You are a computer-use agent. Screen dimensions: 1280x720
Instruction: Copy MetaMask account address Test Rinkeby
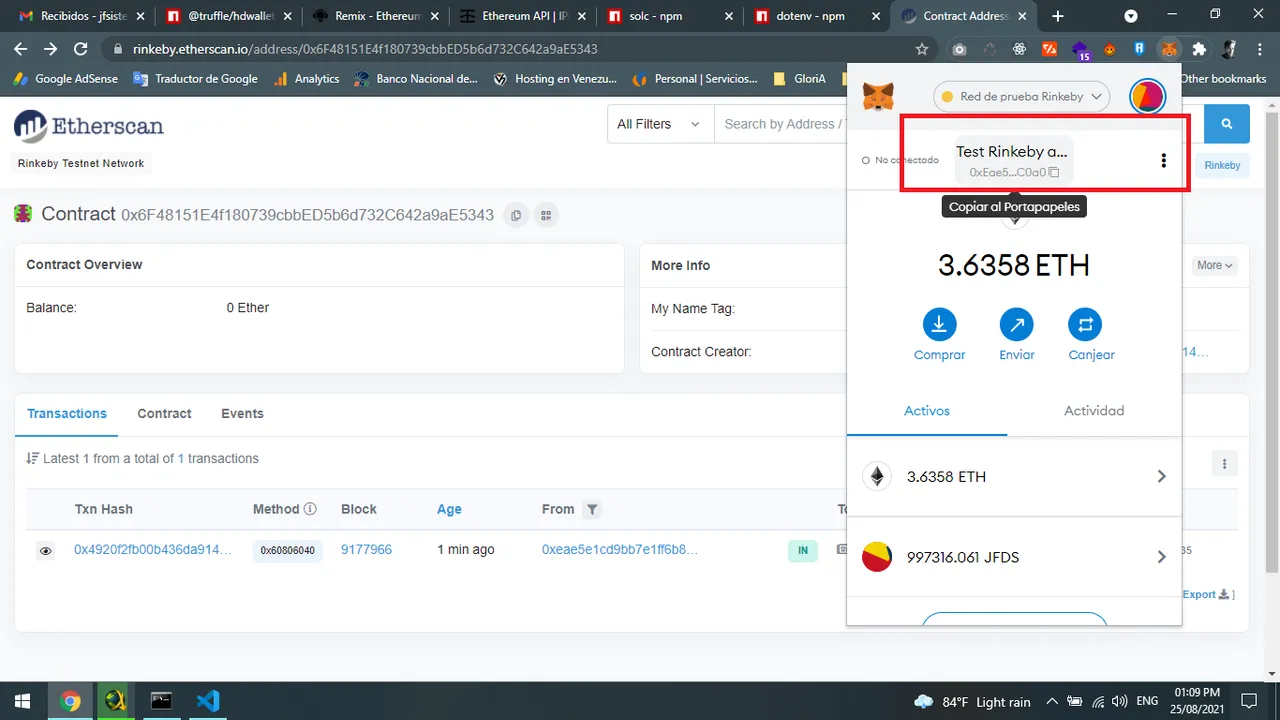1012,161
